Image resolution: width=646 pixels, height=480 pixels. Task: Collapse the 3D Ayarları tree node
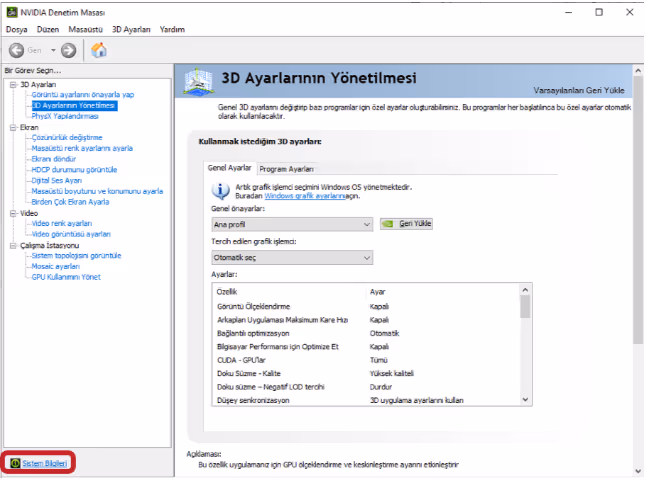point(13,84)
